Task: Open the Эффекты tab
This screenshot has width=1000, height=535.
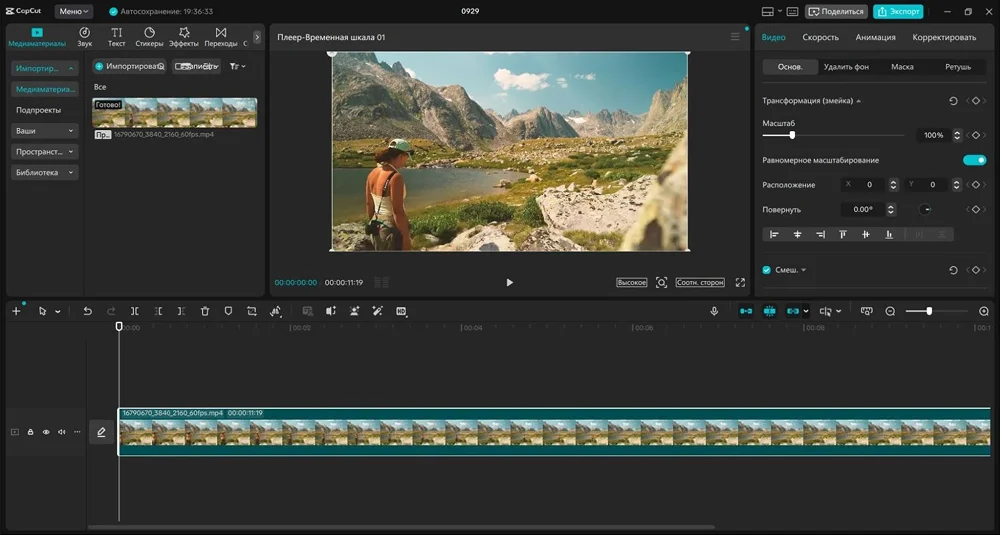Action: [184, 36]
